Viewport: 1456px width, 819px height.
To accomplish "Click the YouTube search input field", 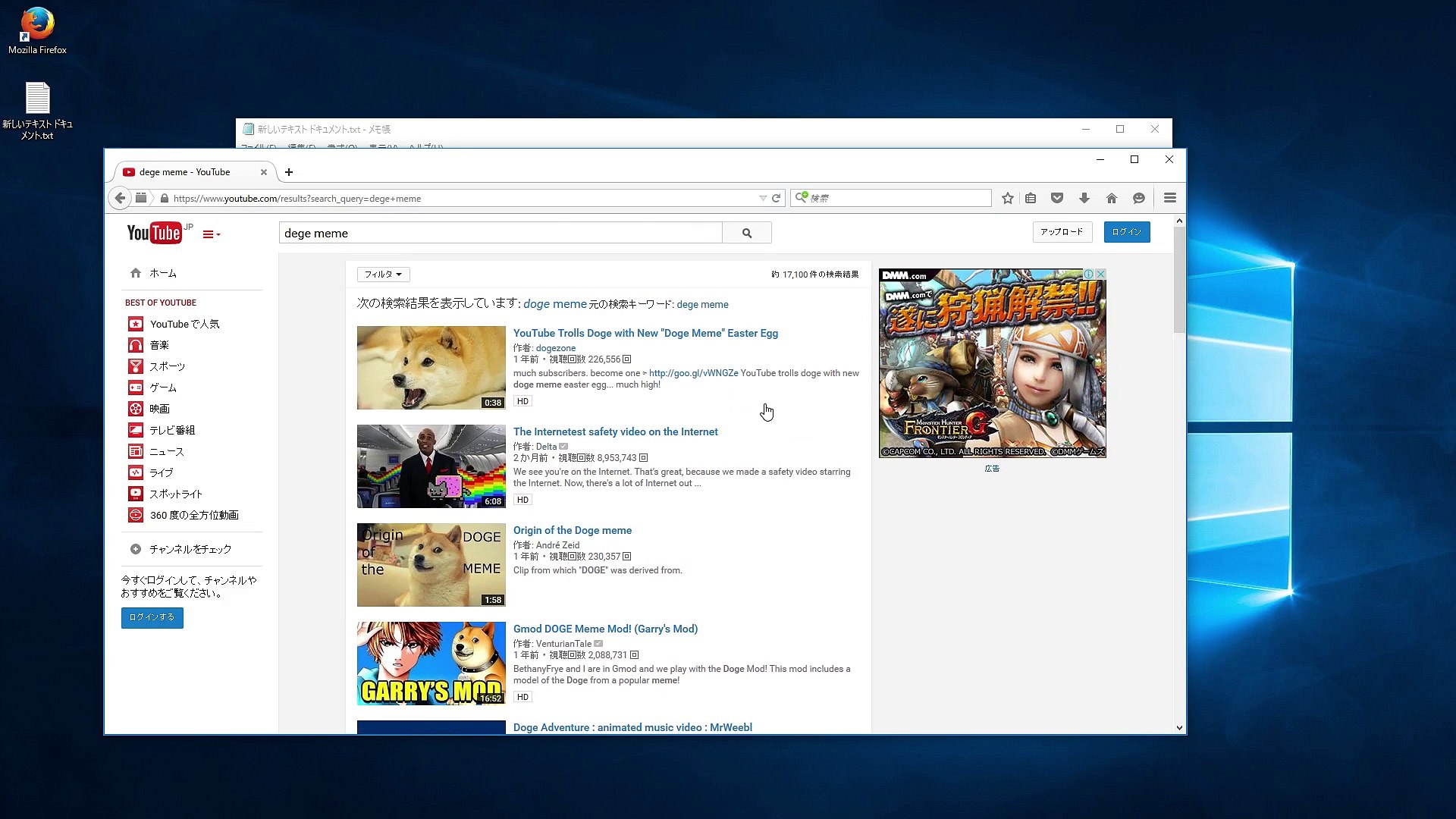I will click(500, 233).
